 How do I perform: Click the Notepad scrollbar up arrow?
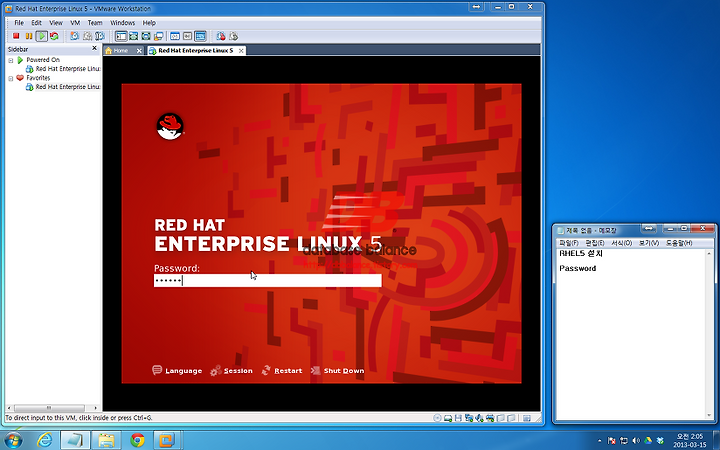point(709,253)
